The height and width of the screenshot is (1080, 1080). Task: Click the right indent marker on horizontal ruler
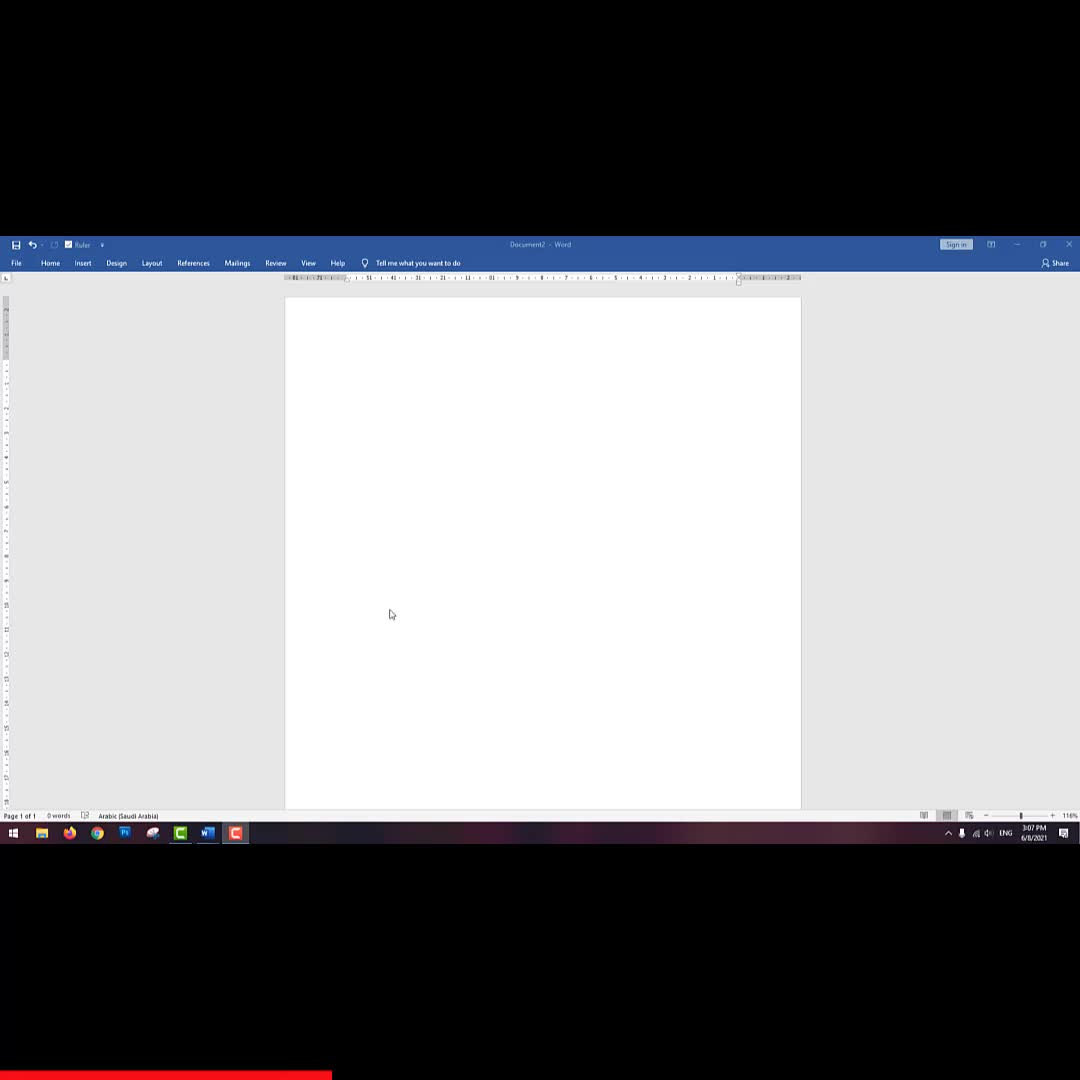tap(738, 278)
